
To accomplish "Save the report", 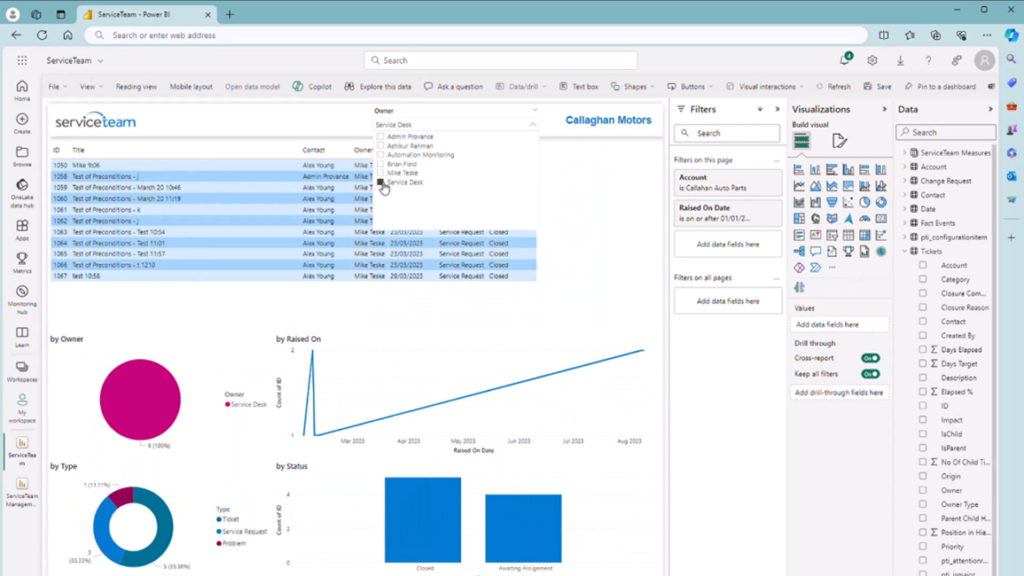I will (877, 86).
